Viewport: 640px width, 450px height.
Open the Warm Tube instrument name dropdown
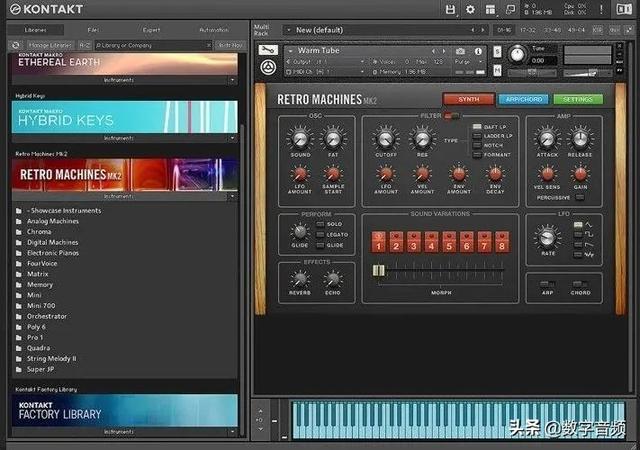click(x=290, y=51)
